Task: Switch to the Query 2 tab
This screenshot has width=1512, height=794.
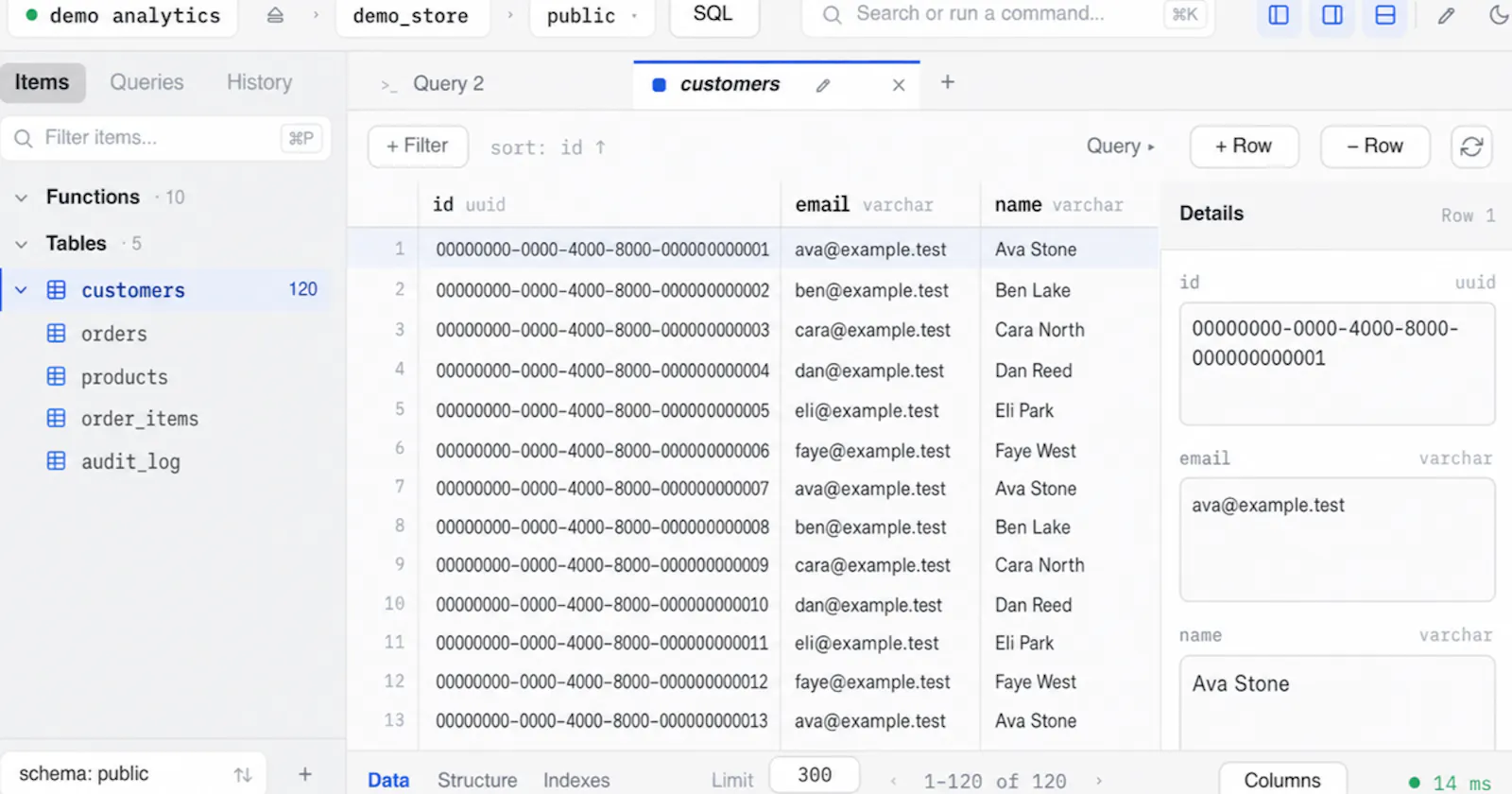Action: pos(448,83)
